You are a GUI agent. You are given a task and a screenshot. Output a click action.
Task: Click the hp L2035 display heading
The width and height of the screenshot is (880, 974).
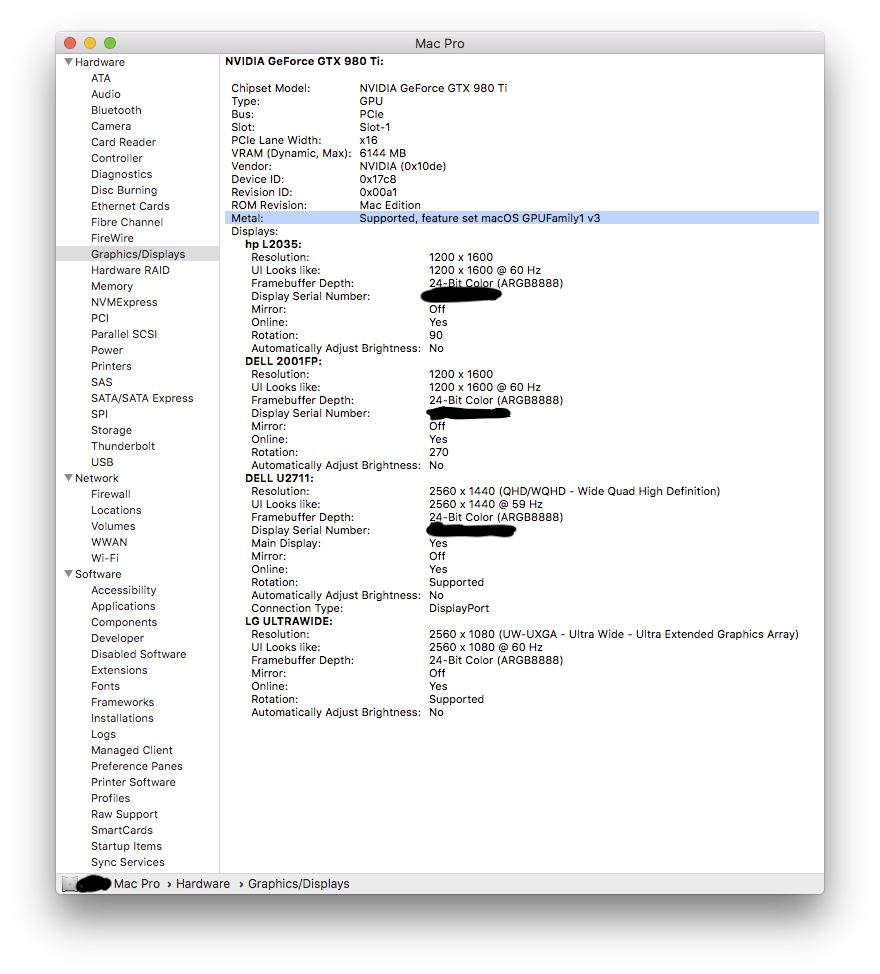coord(273,244)
